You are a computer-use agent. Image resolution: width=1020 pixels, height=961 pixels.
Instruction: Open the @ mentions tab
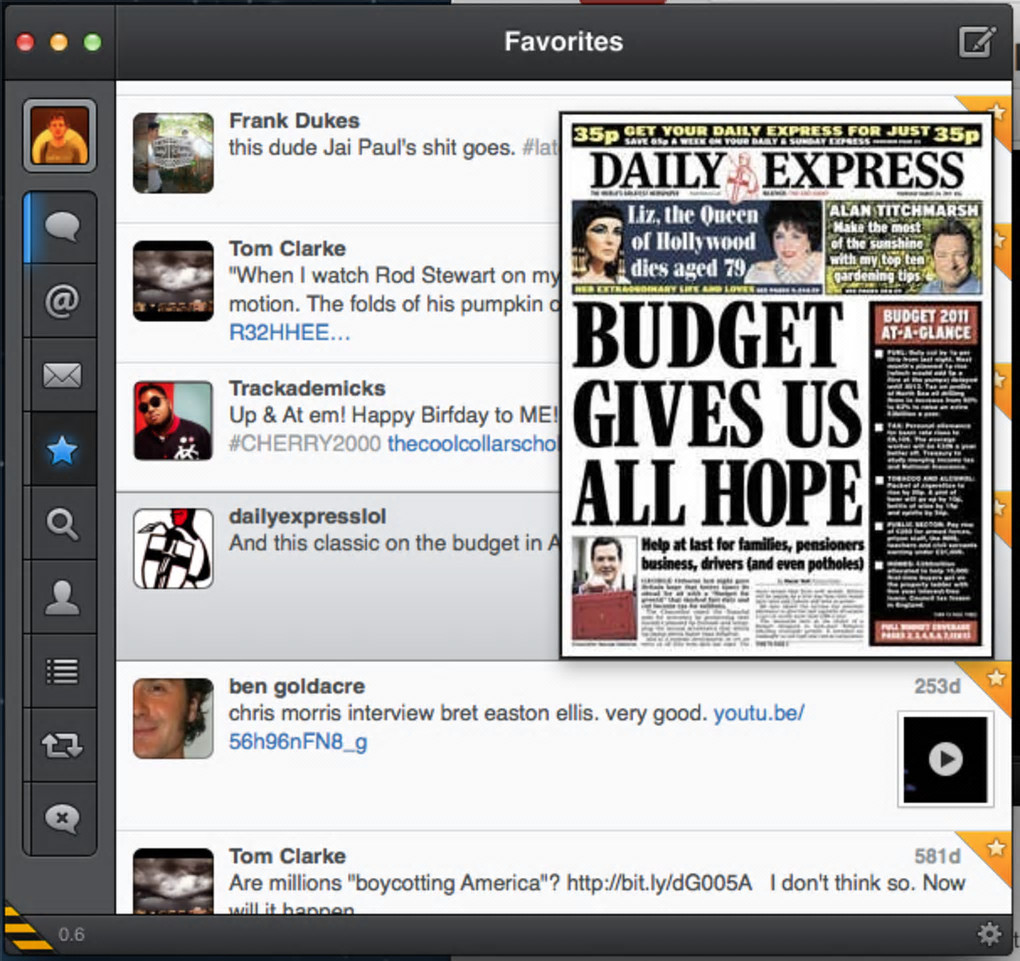[x=62, y=301]
